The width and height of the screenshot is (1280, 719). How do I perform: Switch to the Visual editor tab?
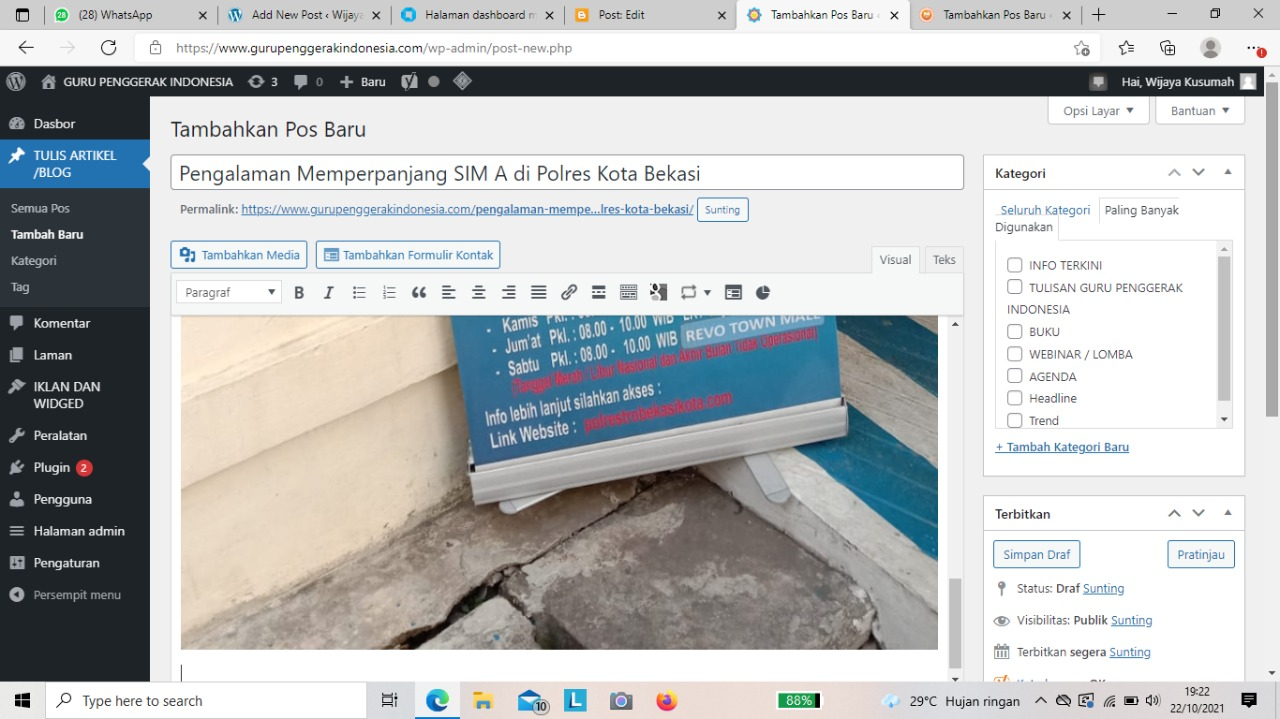(x=895, y=259)
